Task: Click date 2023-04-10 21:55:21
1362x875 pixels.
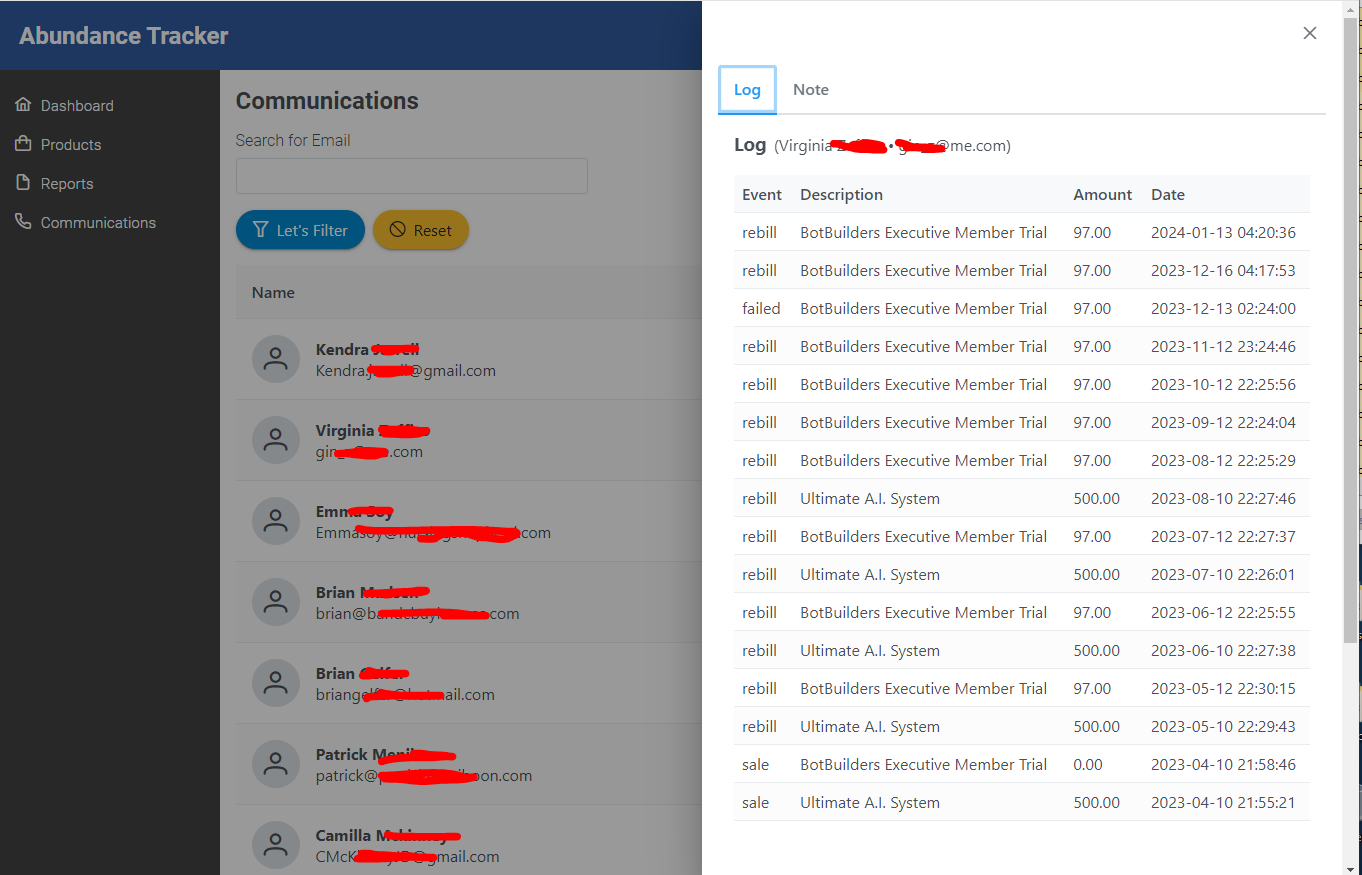Action: 1223,803
